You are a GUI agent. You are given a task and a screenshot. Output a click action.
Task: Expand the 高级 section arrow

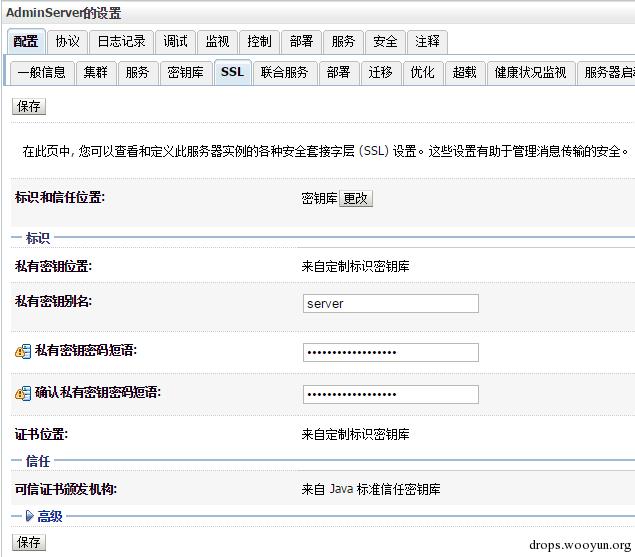(x=30, y=516)
